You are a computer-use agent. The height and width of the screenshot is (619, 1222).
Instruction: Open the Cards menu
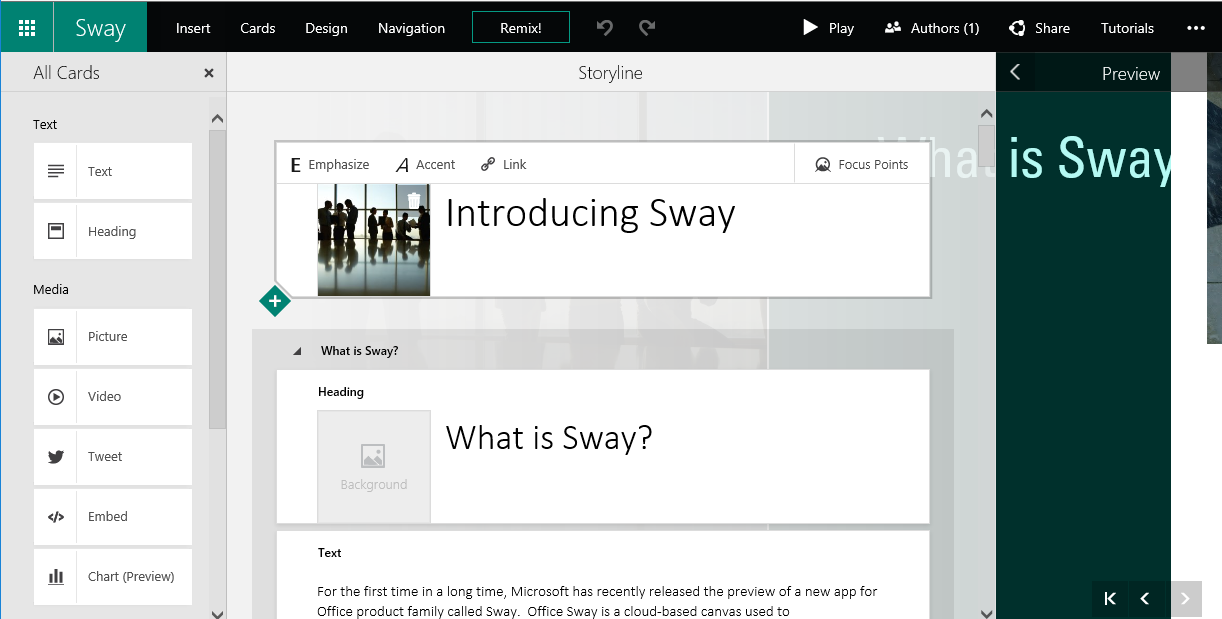point(258,28)
